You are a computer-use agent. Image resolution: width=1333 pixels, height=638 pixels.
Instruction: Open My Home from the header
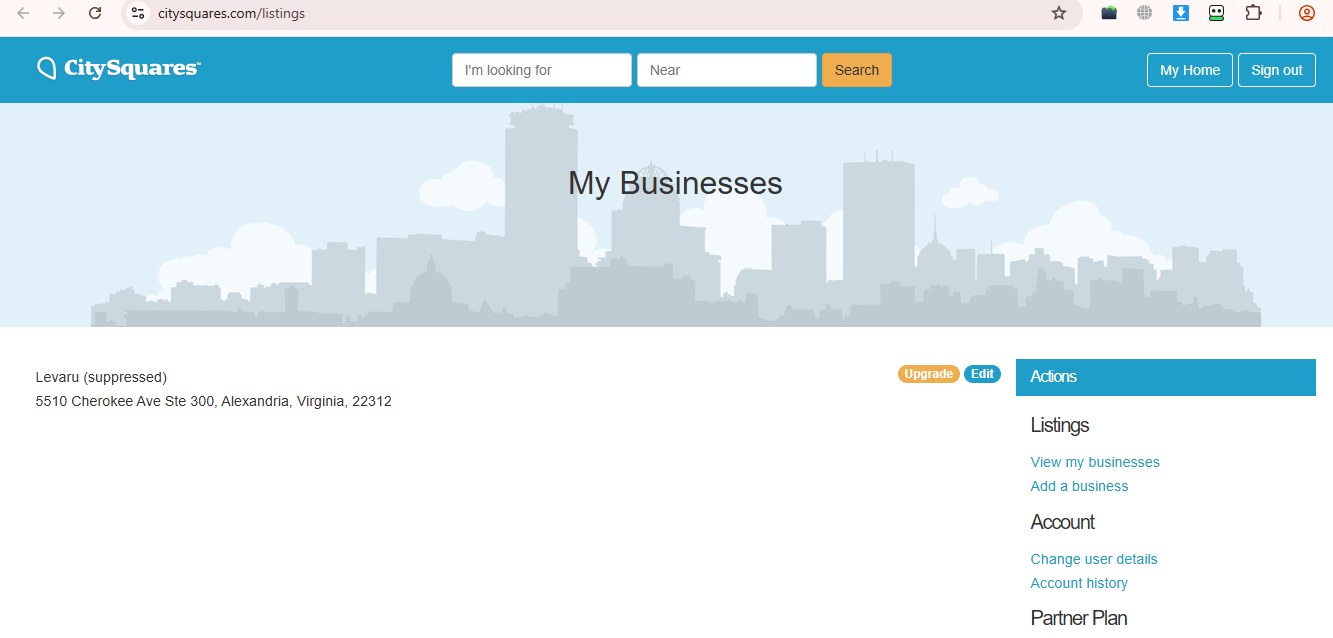click(x=1190, y=70)
